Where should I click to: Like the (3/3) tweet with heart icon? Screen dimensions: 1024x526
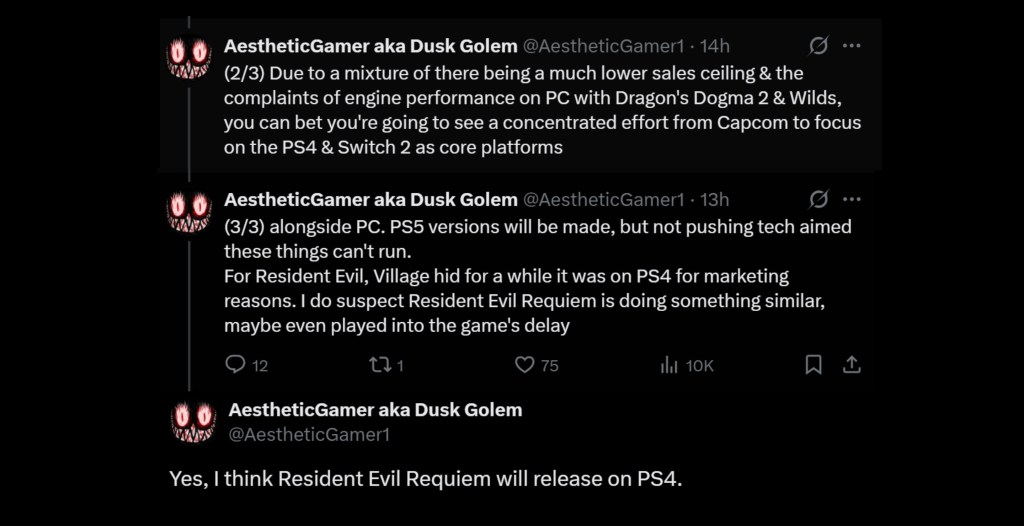tap(525, 365)
